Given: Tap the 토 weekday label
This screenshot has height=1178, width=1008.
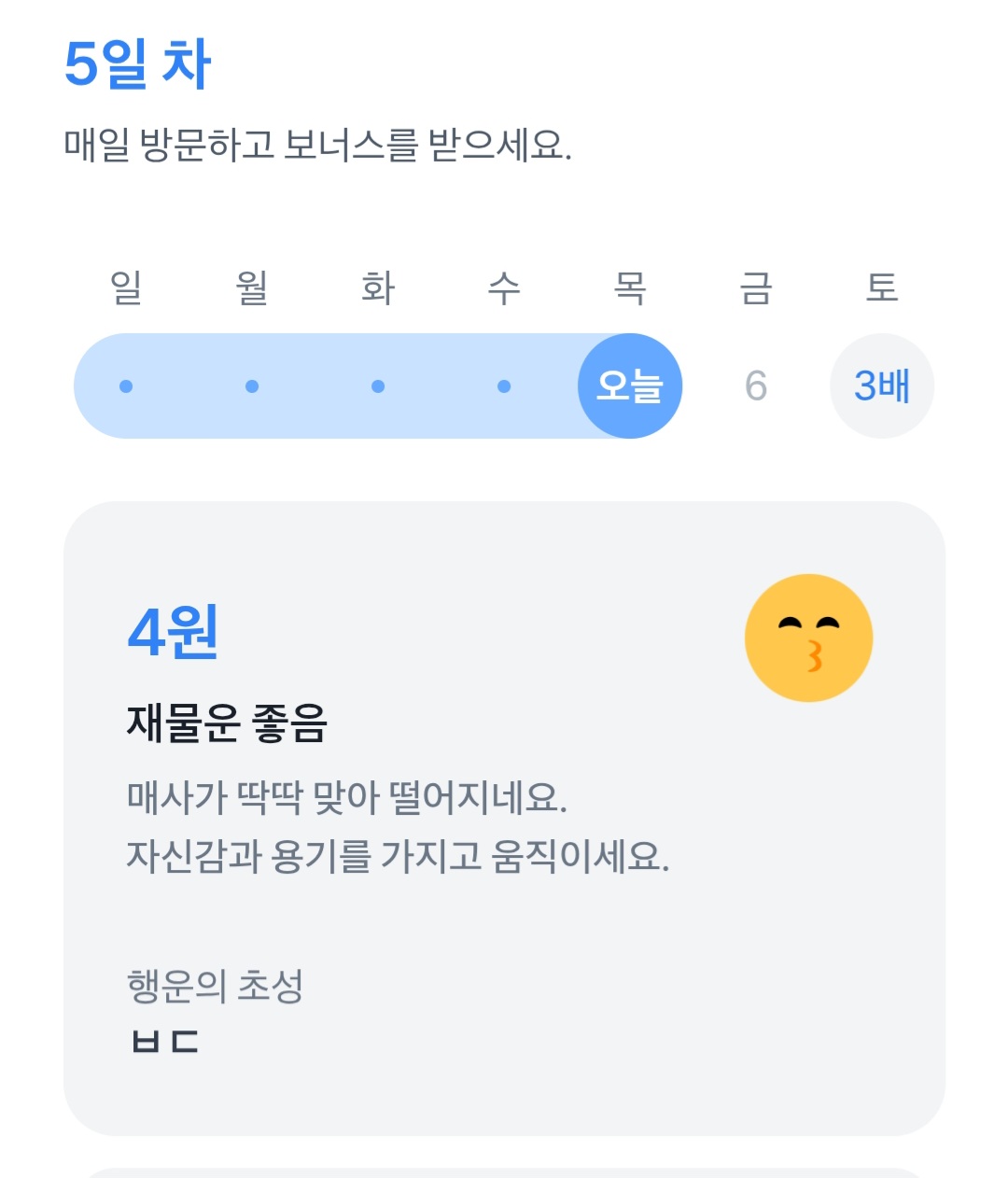Looking at the screenshot, I should [882, 287].
